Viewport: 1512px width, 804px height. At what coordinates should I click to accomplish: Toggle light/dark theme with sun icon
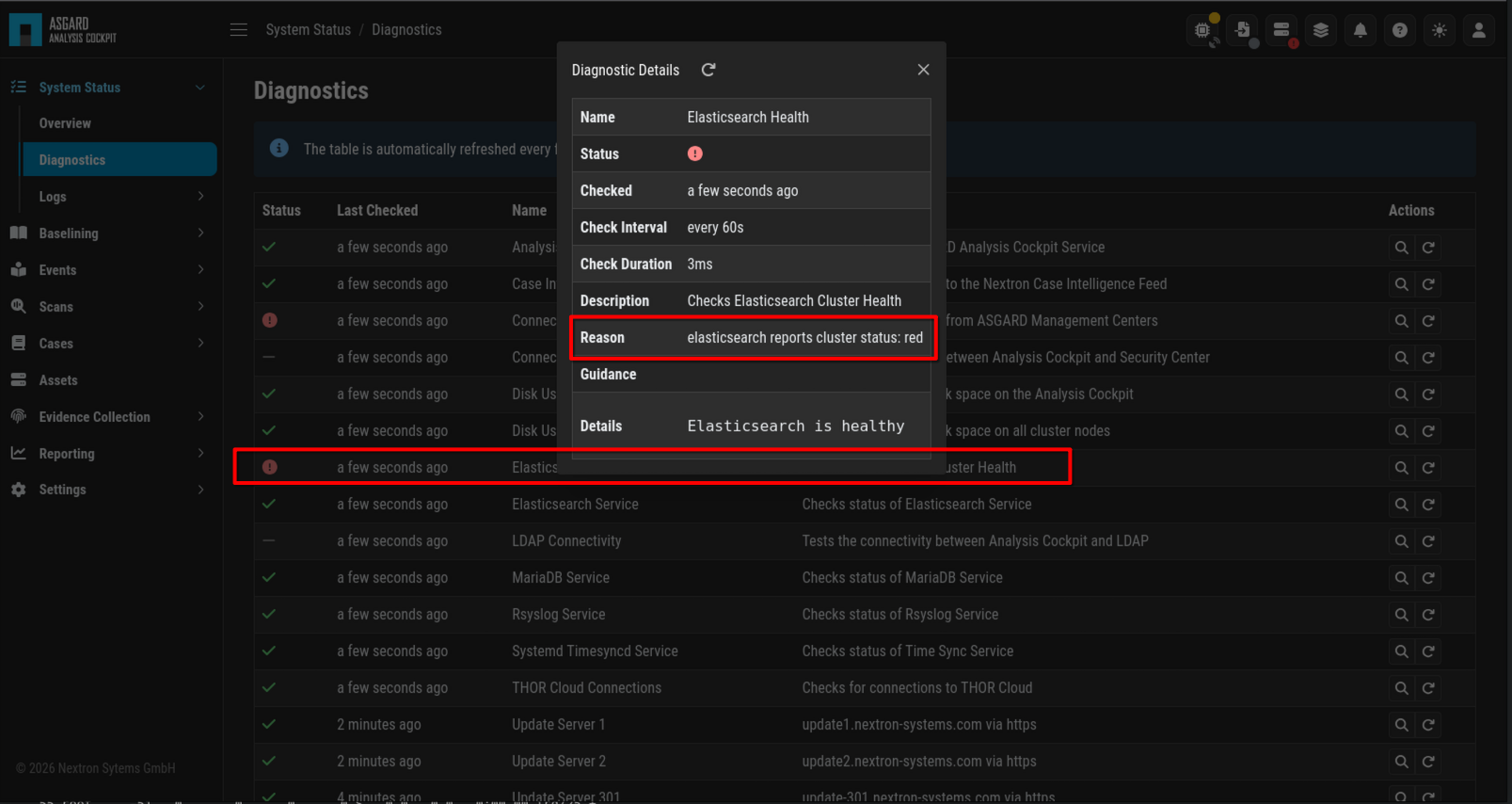(1439, 30)
